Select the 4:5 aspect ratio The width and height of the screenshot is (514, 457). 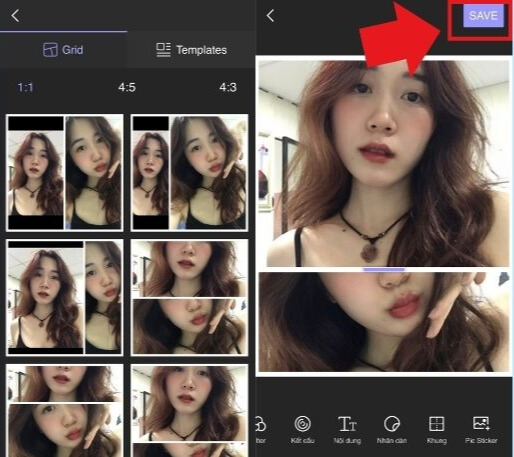pos(127,87)
